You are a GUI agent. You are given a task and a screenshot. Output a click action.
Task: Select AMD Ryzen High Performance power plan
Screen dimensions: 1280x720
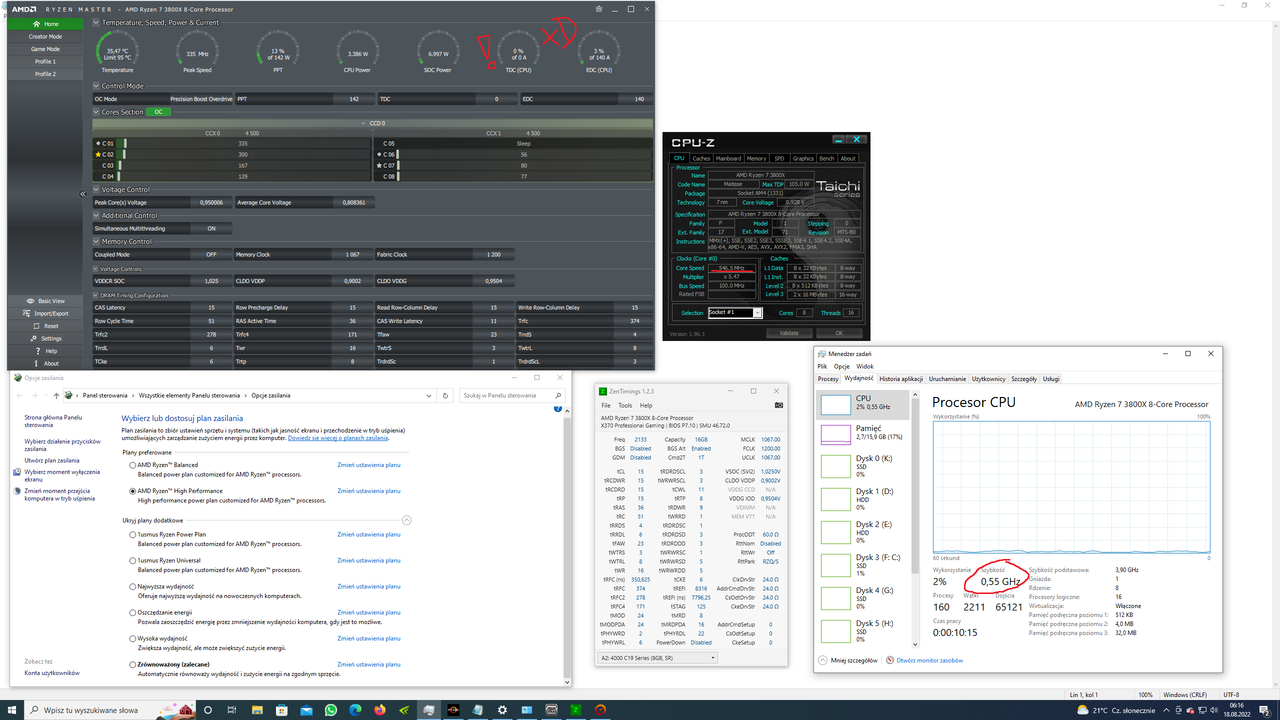pos(133,491)
